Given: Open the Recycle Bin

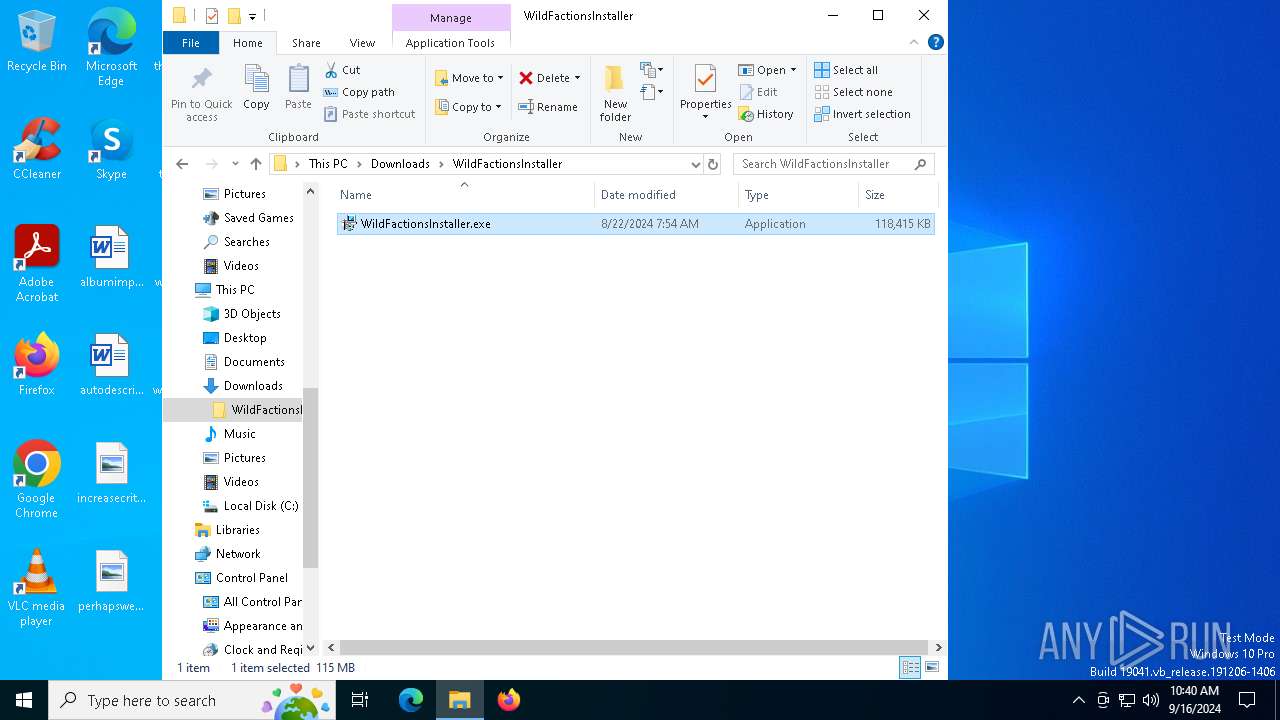Looking at the screenshot, I should (x=37, y=42).
